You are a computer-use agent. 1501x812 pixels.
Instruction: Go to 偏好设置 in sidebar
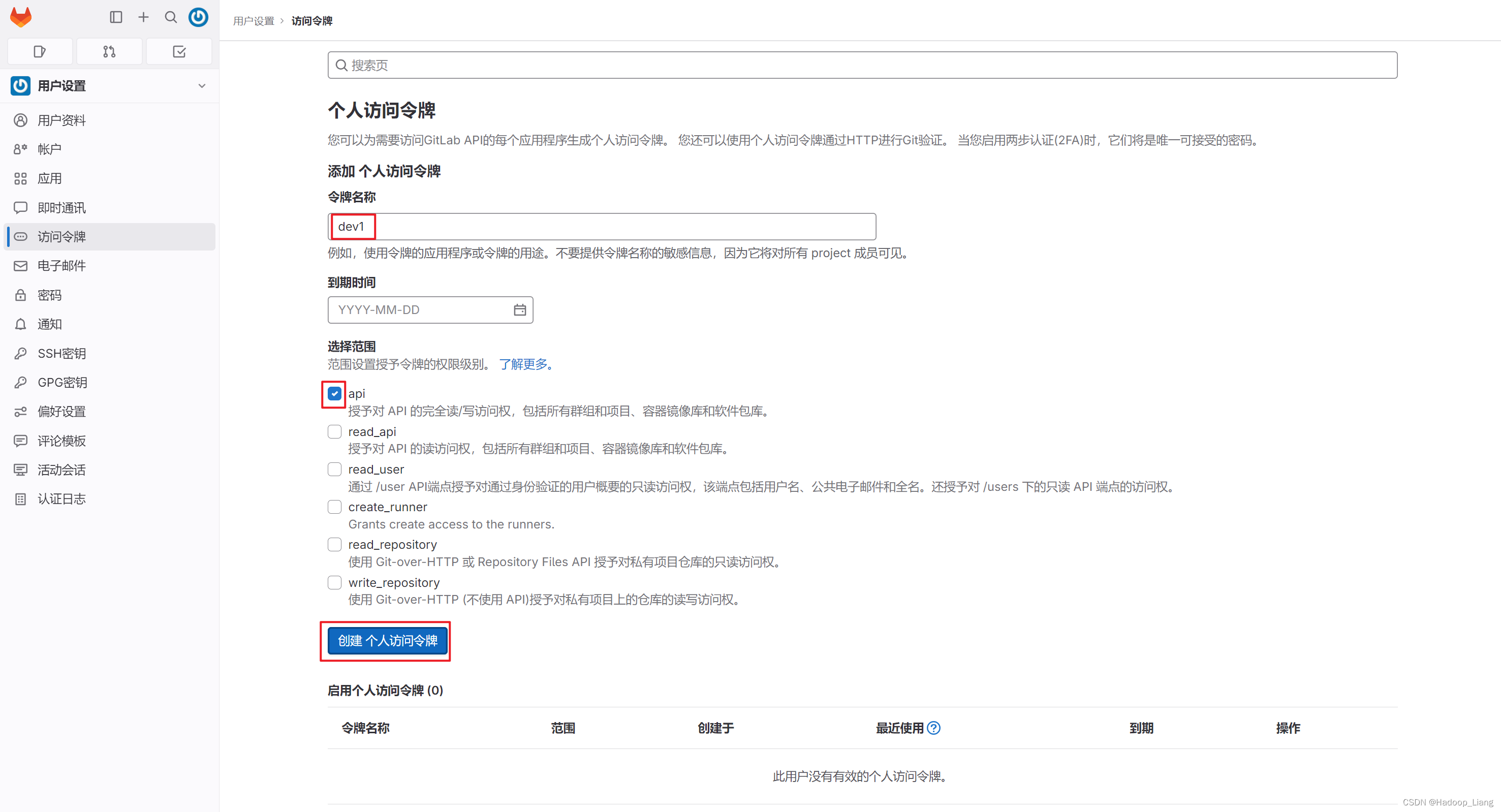click(x=62, y=411)
